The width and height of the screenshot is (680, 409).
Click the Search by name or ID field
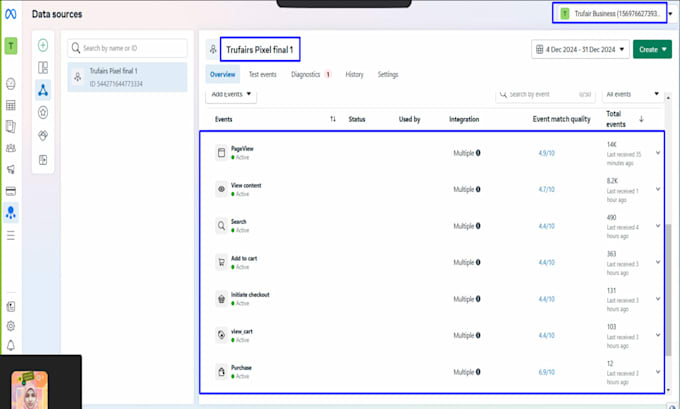[127, 48]
